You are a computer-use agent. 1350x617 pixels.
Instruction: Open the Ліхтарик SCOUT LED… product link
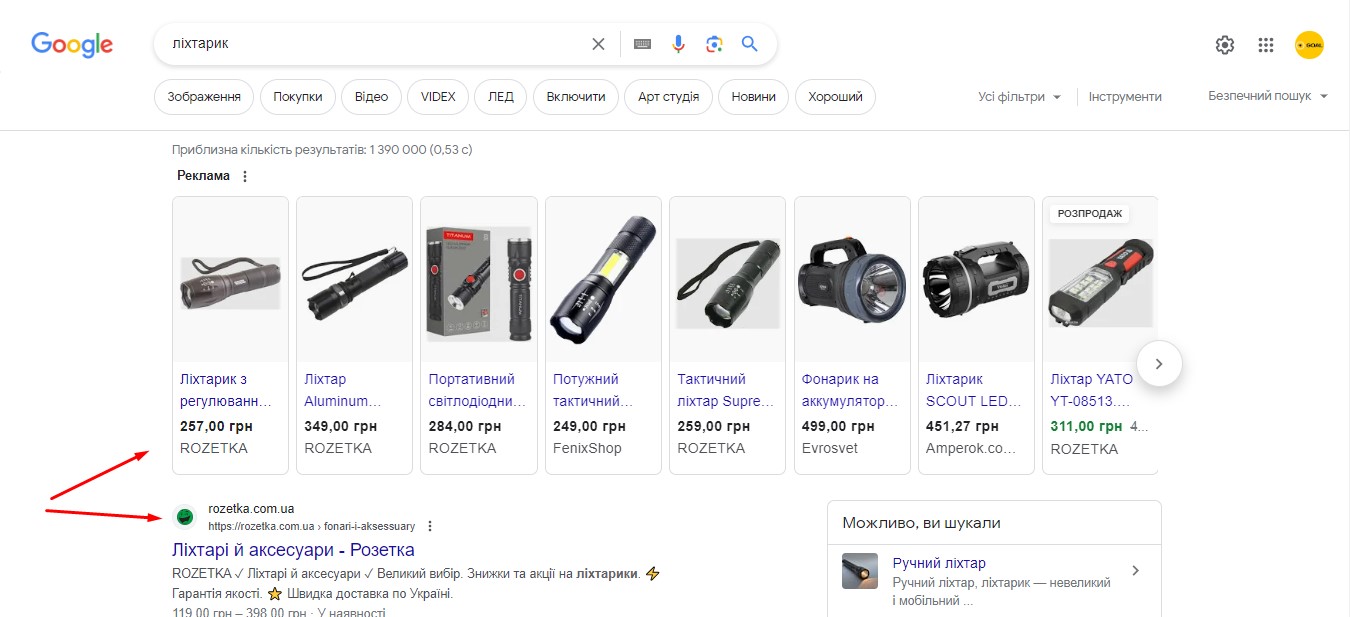click(x=974, y=390)
